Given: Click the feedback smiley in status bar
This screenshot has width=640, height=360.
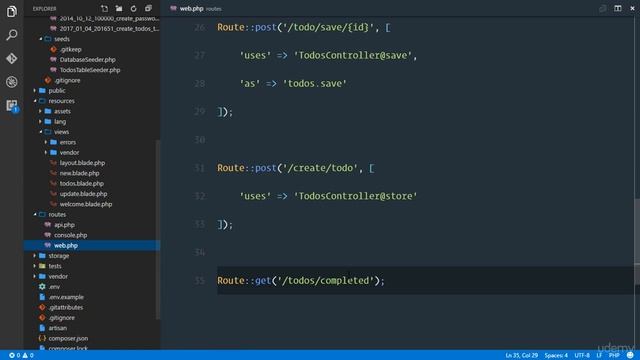Looking at the screenshot, I should [630, 356].
